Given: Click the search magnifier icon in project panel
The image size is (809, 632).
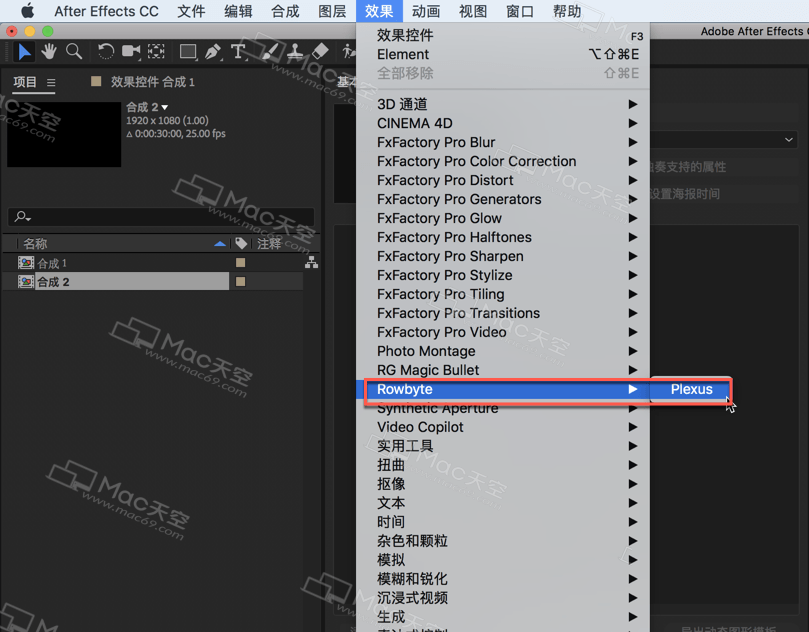Looking at the screenshot, I should tap(22, 217).
